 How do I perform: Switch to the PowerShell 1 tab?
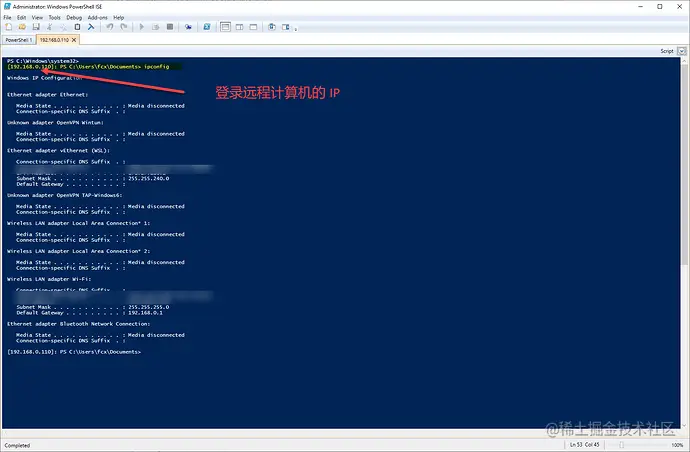click(x=19, y=40)
